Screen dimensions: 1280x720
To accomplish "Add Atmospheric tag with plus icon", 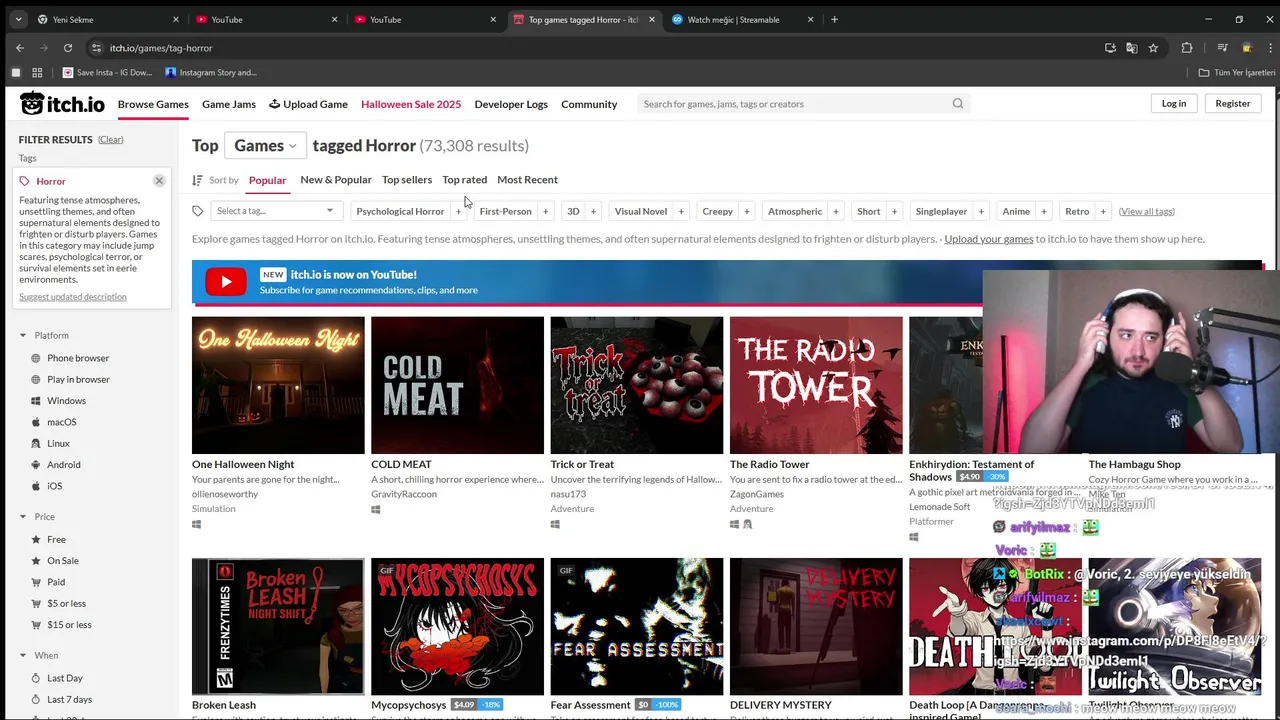I will tap(836, 212).
